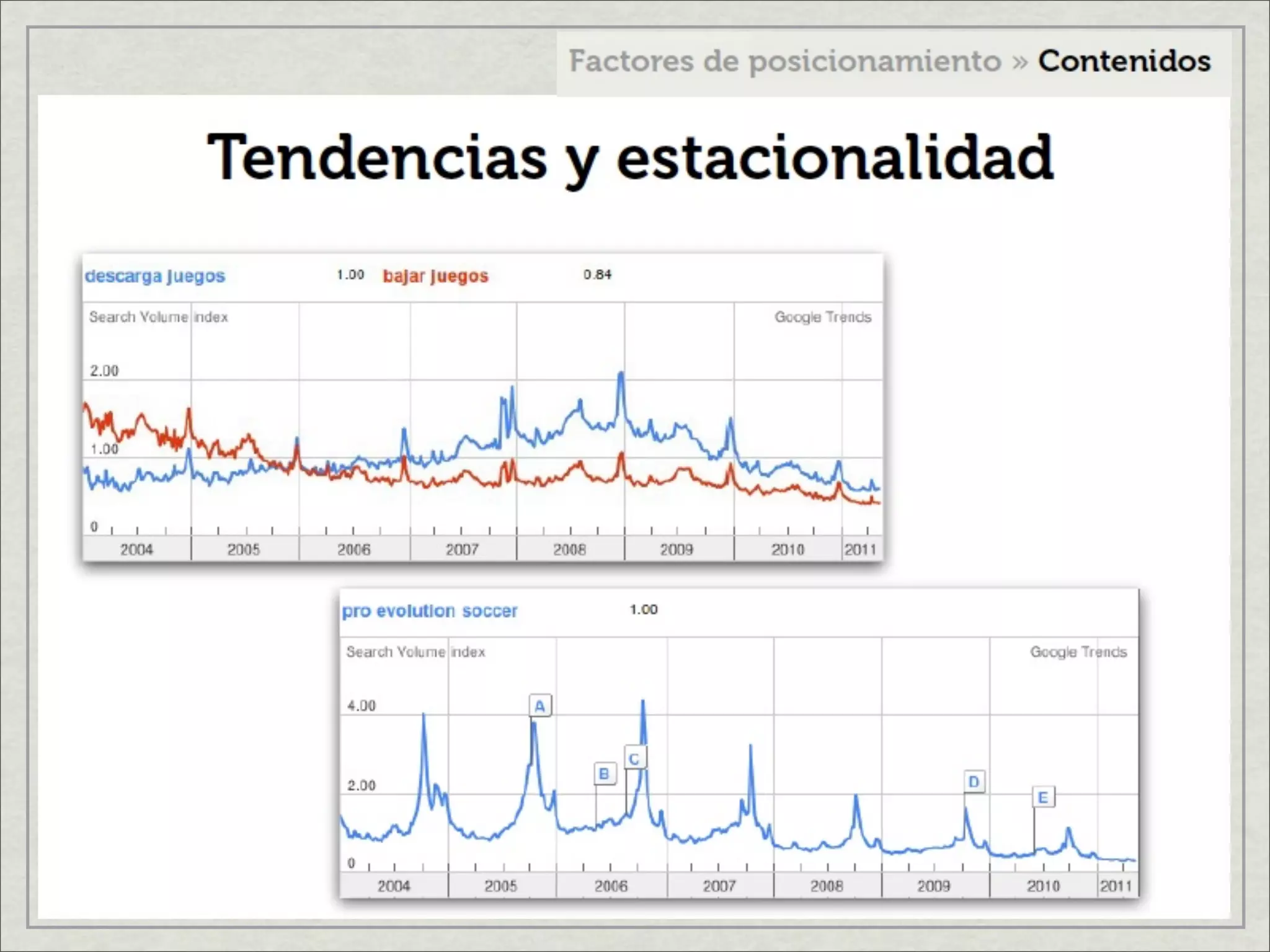Click the 'Contenidos' breadcrumb label
This screenshot has width=1270, height=952.
(x=1124, y=61)
